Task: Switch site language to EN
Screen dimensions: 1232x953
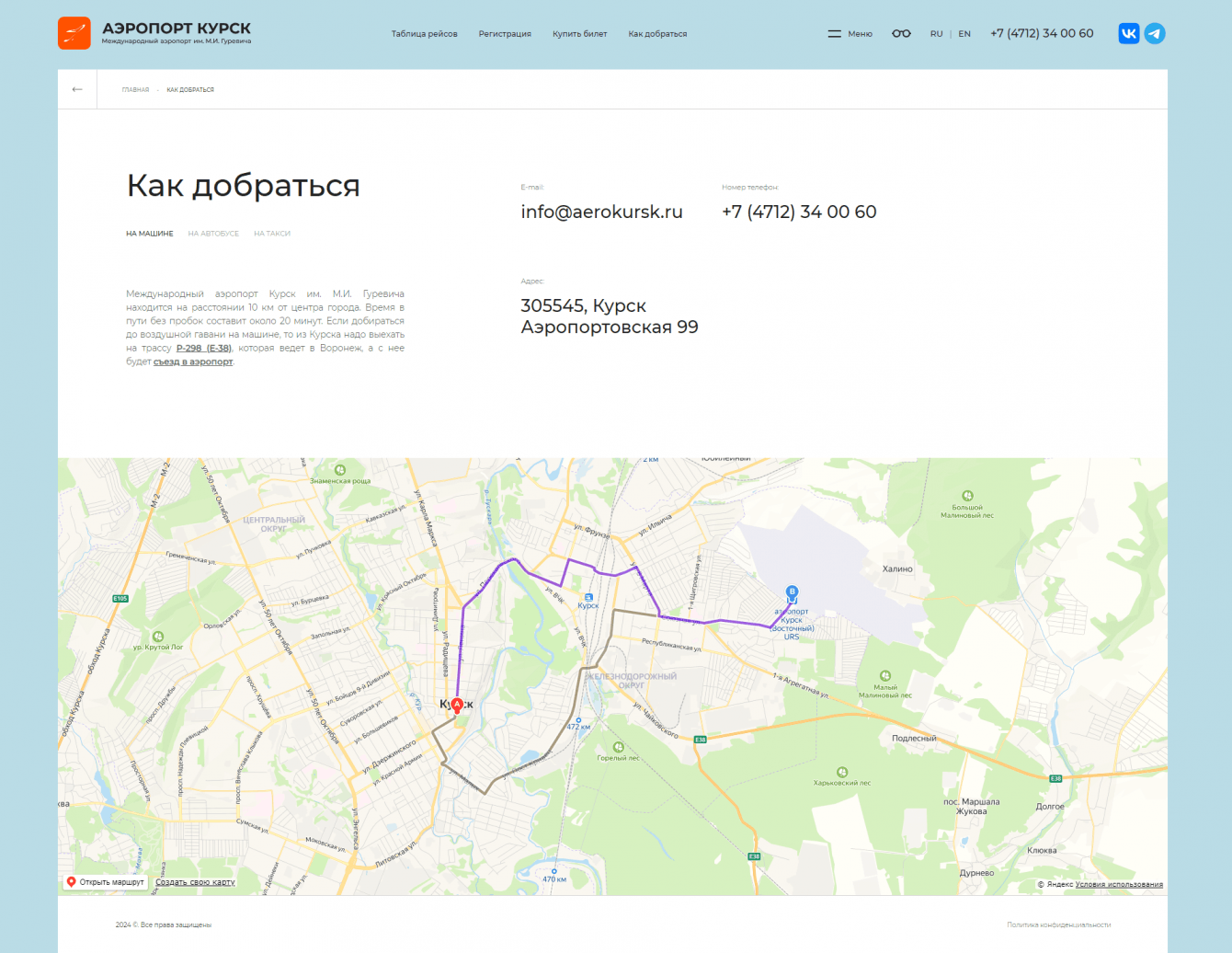Action: coord(964,34)
